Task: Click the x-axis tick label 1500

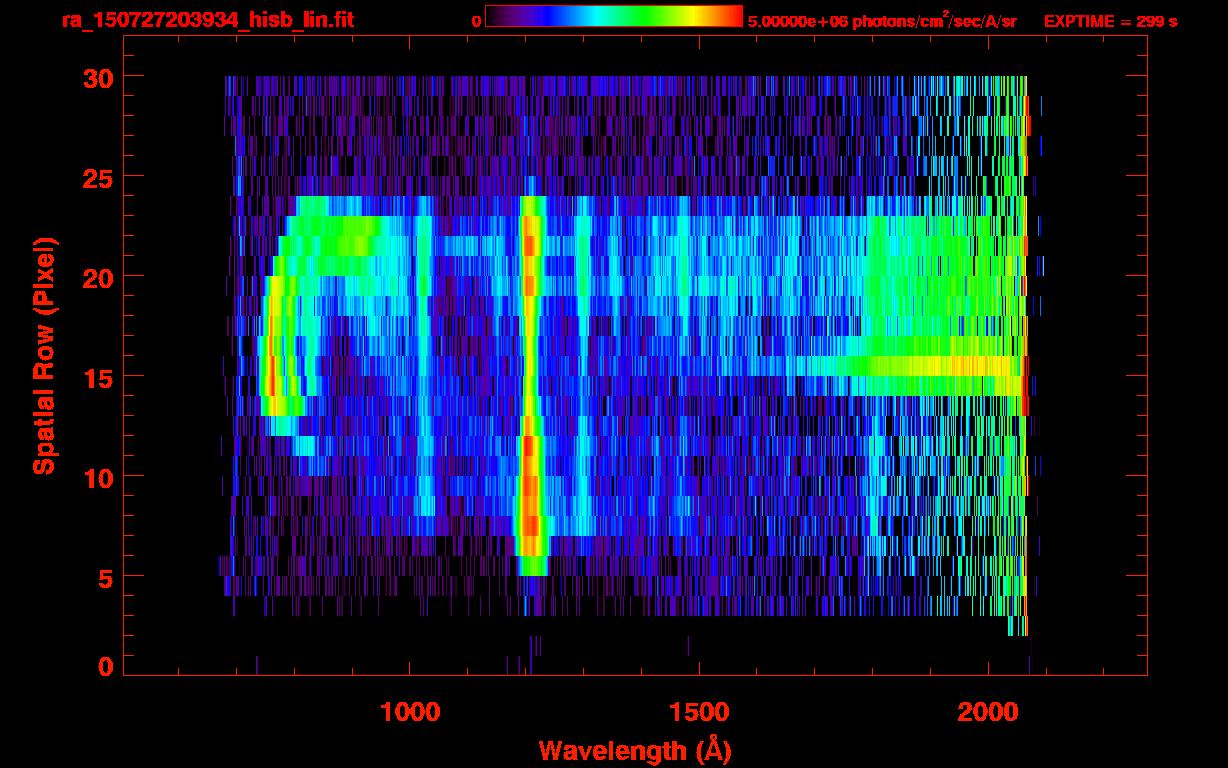Action: (x=699, y=712)
